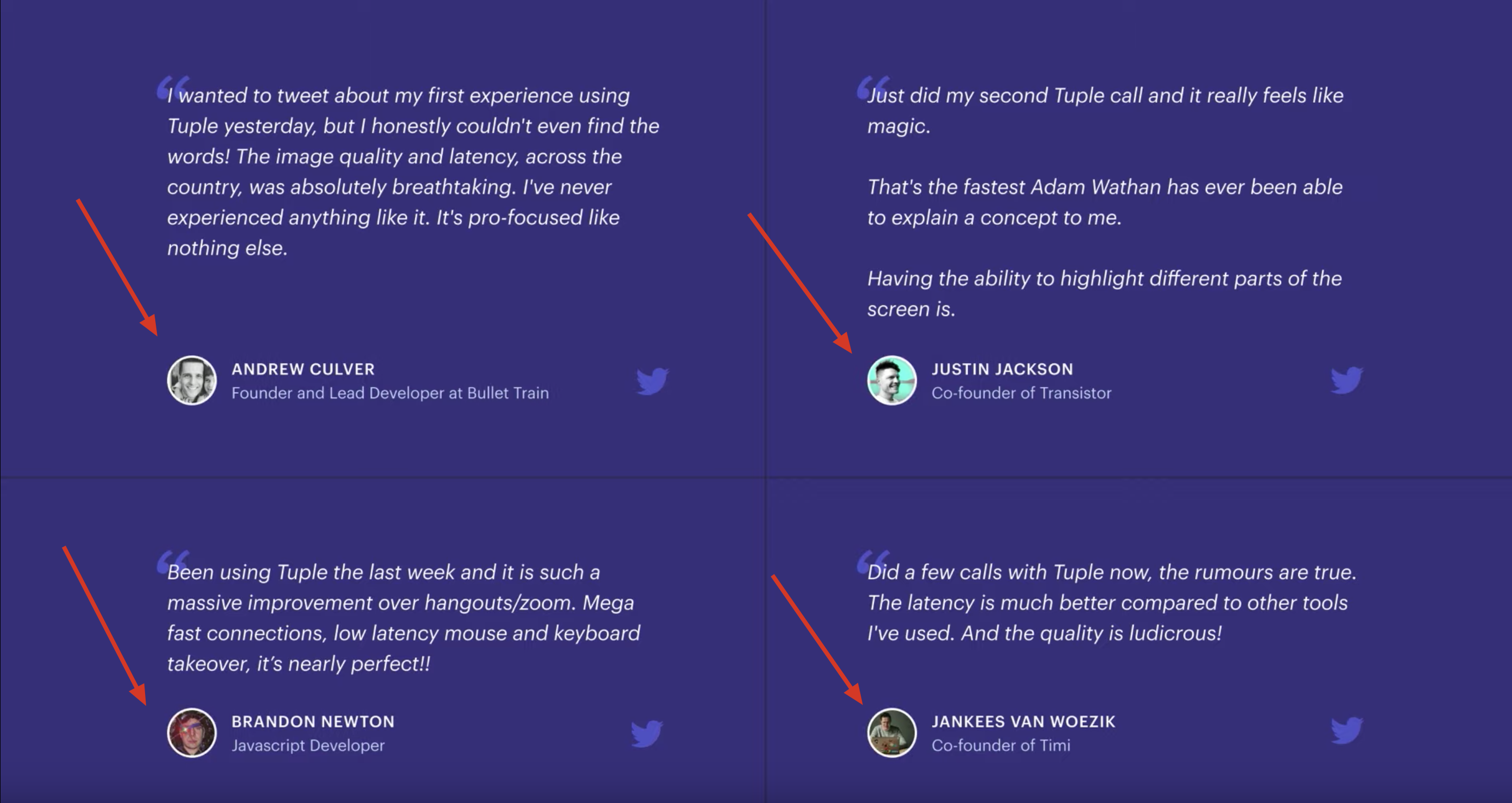Click Twitter icon in Andrew Culver's testimonial
This screenshot has width=1512, height=803.
tap(652, 381)
